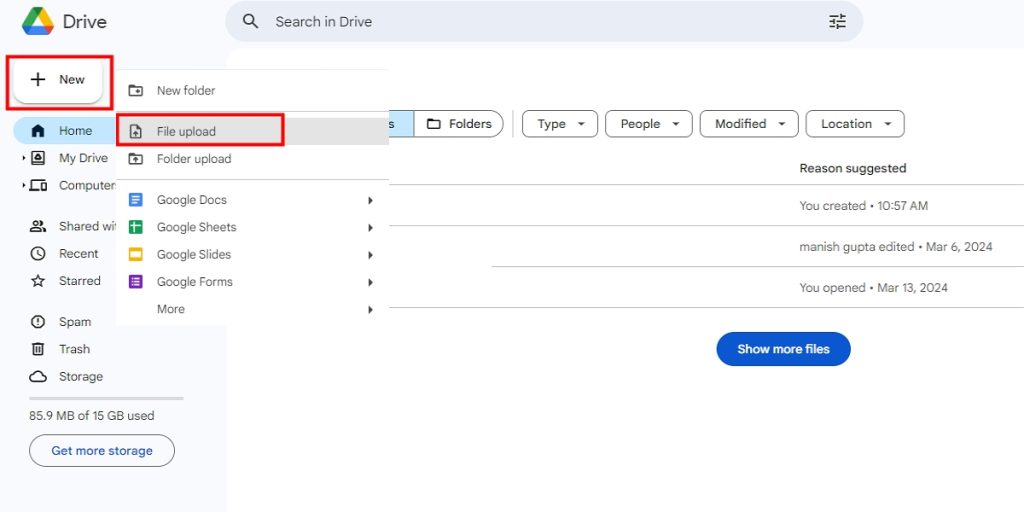Image resolution: width=1024 pixels, height=512 pixels.
Task: Click the Google Drive logo
Action: [x=38, y=22]
